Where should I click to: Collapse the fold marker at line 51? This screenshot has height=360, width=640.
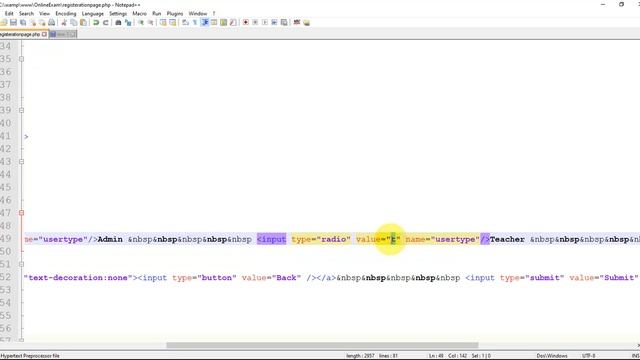point(22,264)
